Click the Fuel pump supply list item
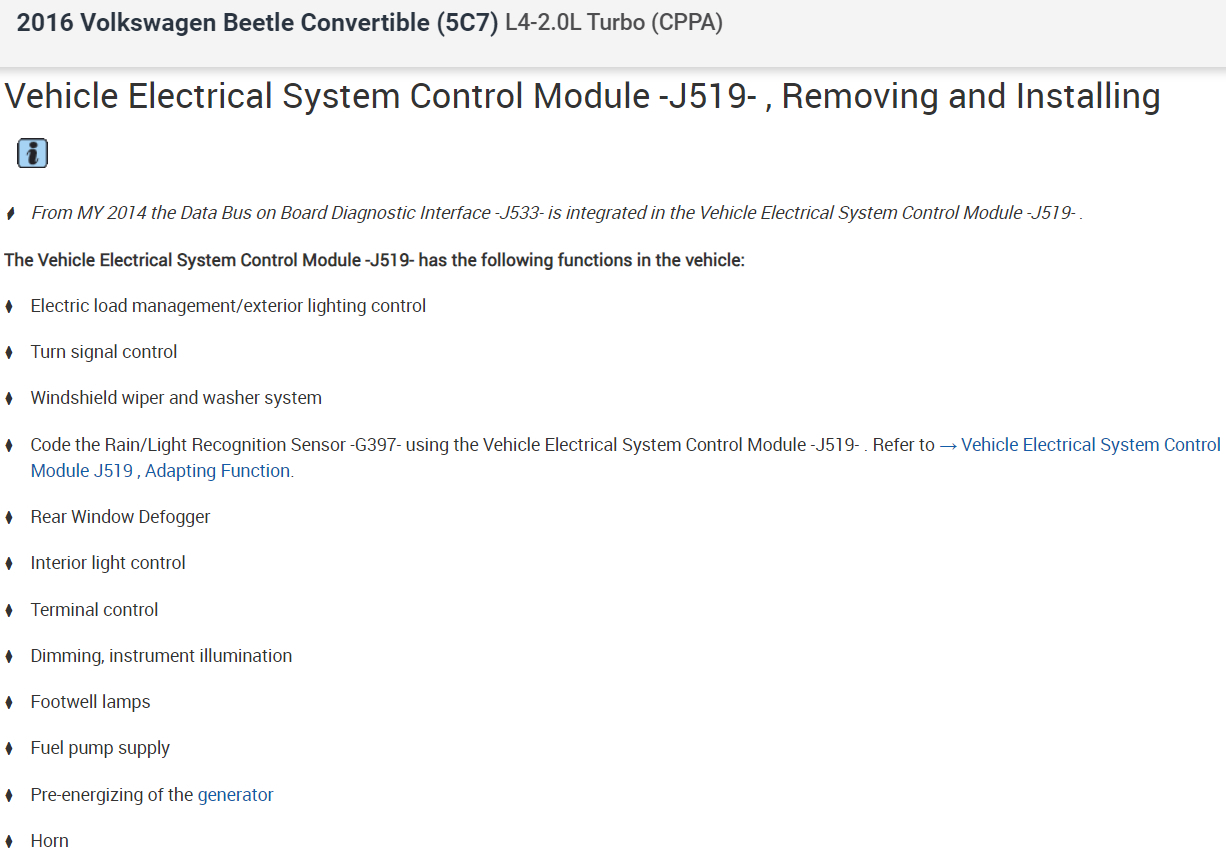The height and width of the screenshot is (857, 1226). [100, 748]
